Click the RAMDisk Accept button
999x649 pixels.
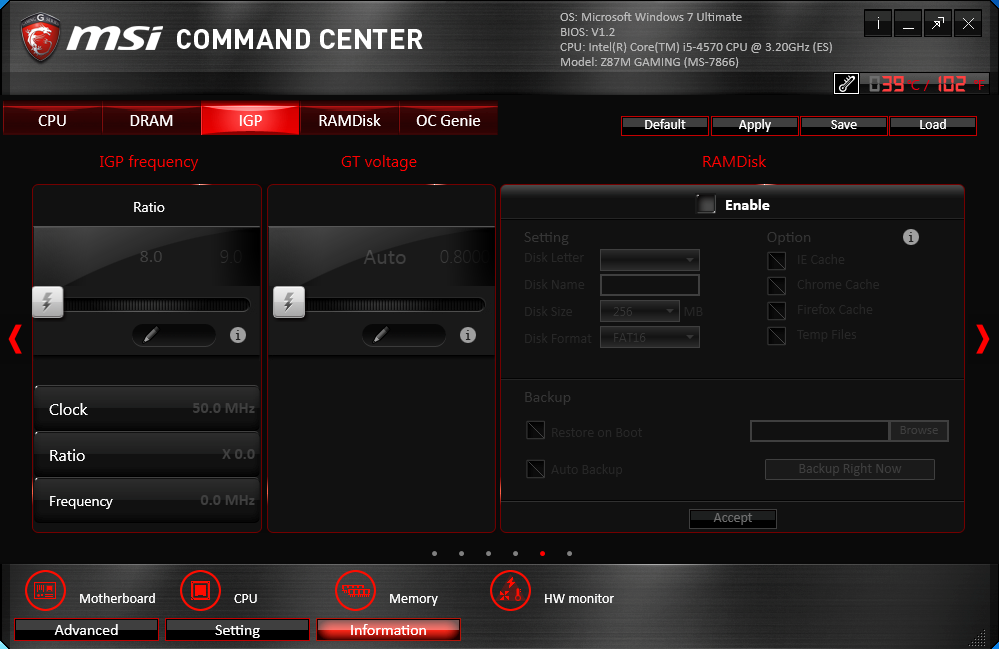(733, 518)
